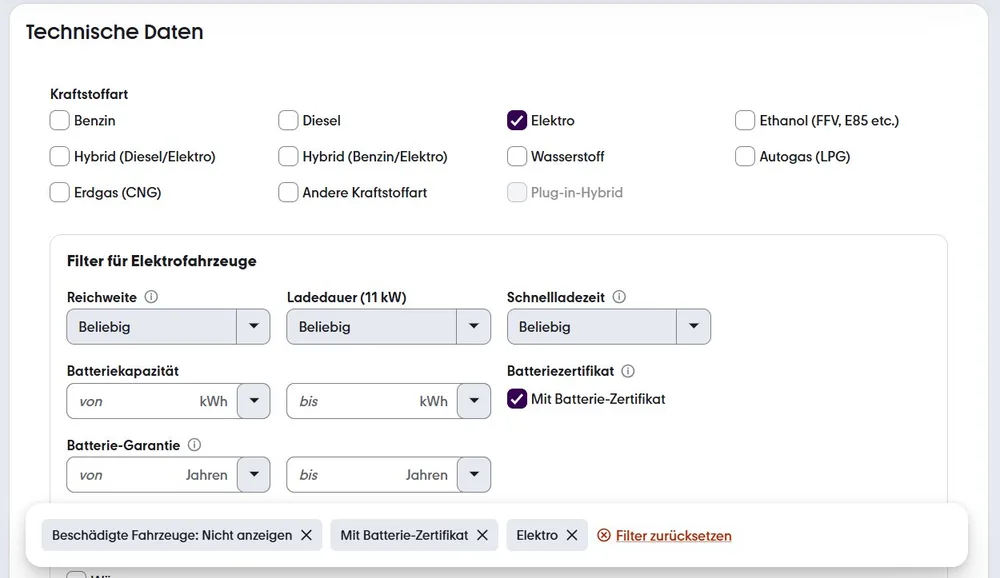Show the Schnellladezeit info icon
1000x578 pixels.
(x=619, y=297)
